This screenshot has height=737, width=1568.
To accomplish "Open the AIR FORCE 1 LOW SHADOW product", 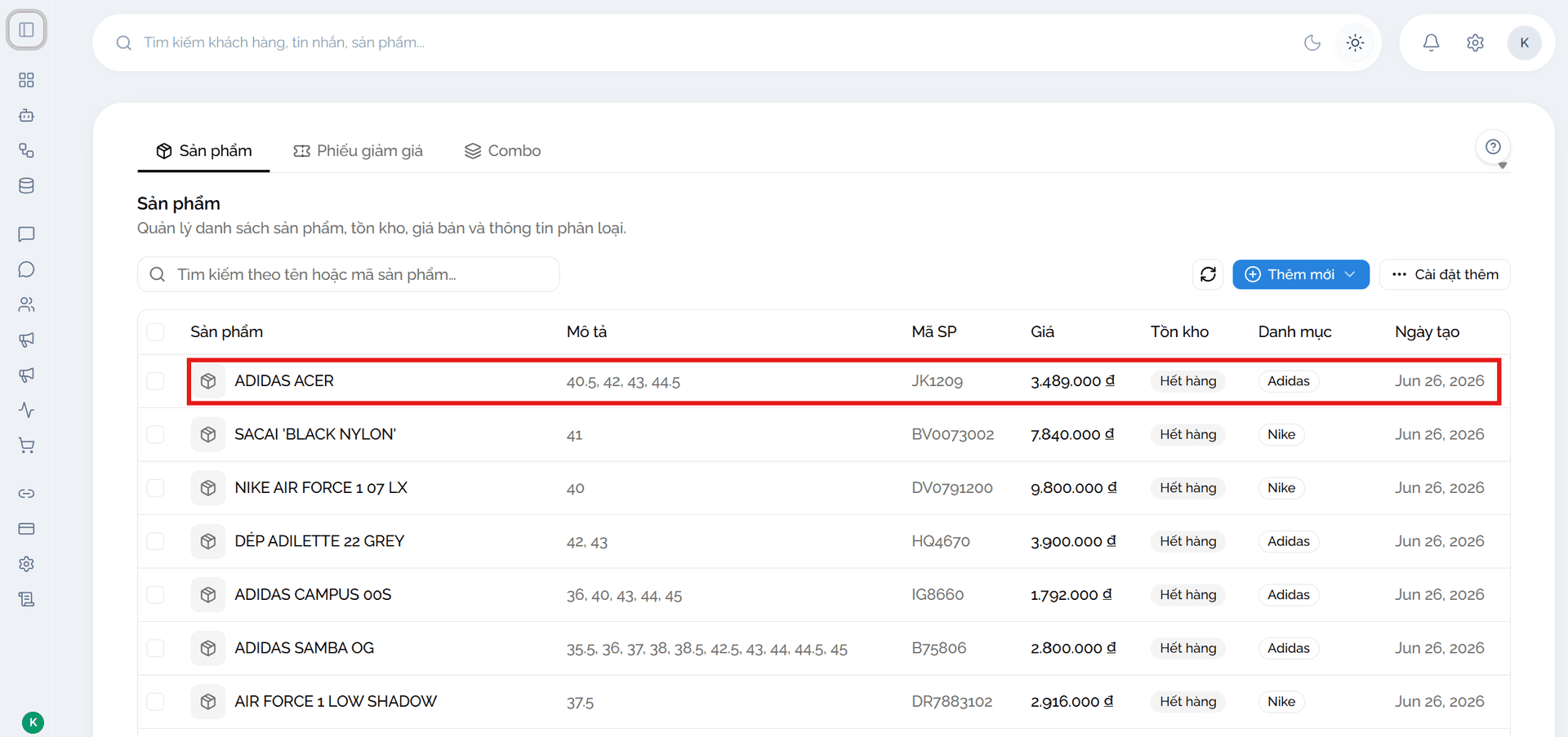I will pyautogui.click(x=336, y=701).
